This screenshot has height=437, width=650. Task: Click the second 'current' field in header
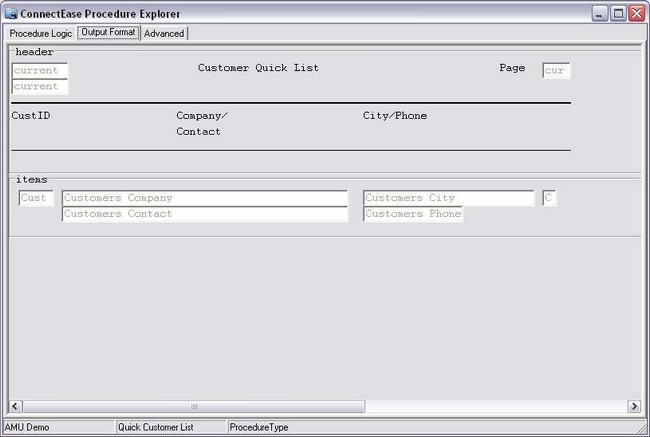tap(40, 87)
